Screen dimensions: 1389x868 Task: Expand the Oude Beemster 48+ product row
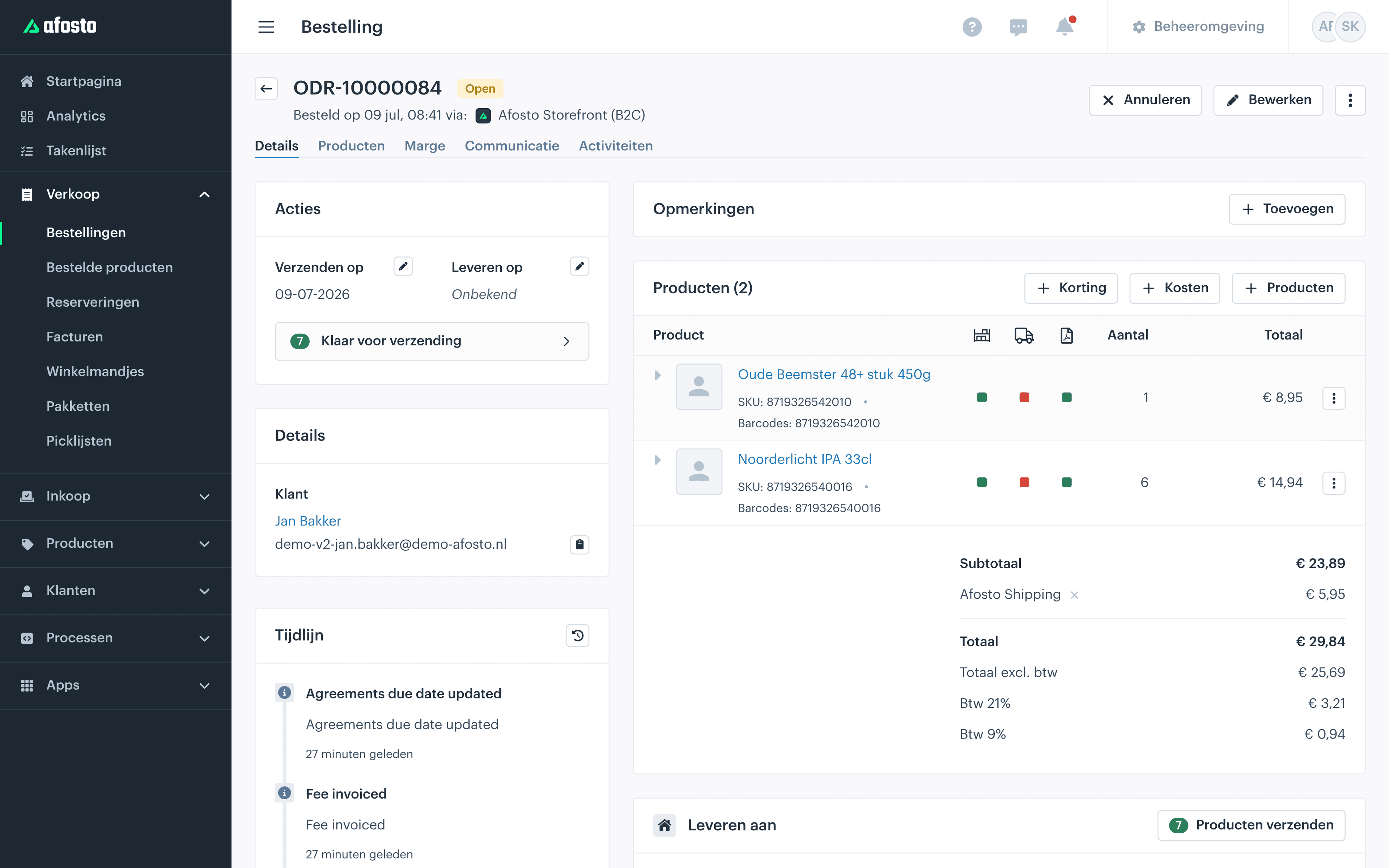658,375
